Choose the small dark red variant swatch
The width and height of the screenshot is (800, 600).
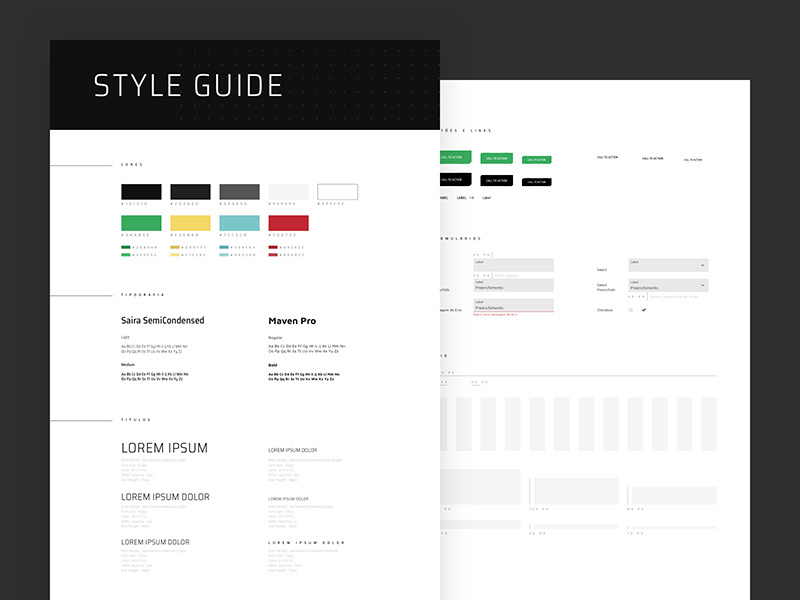coord(273,247)
